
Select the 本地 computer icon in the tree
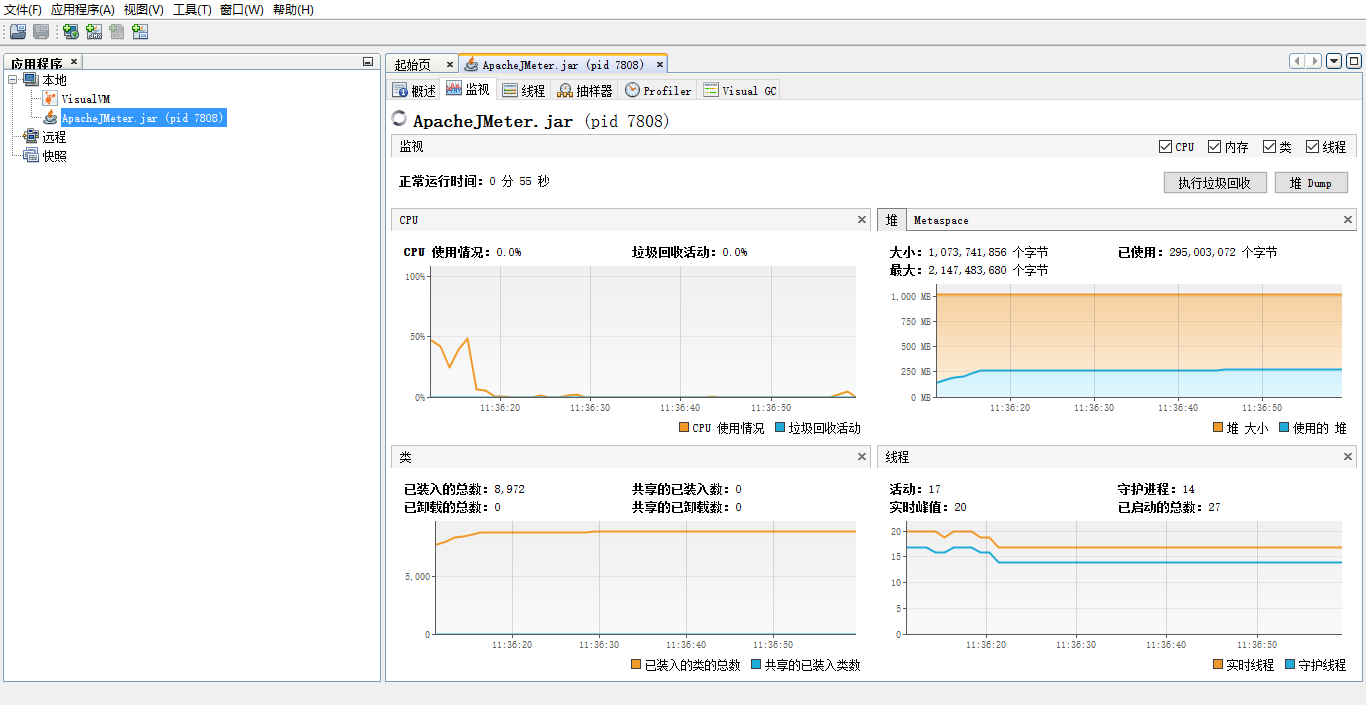[x=30, y=80]
